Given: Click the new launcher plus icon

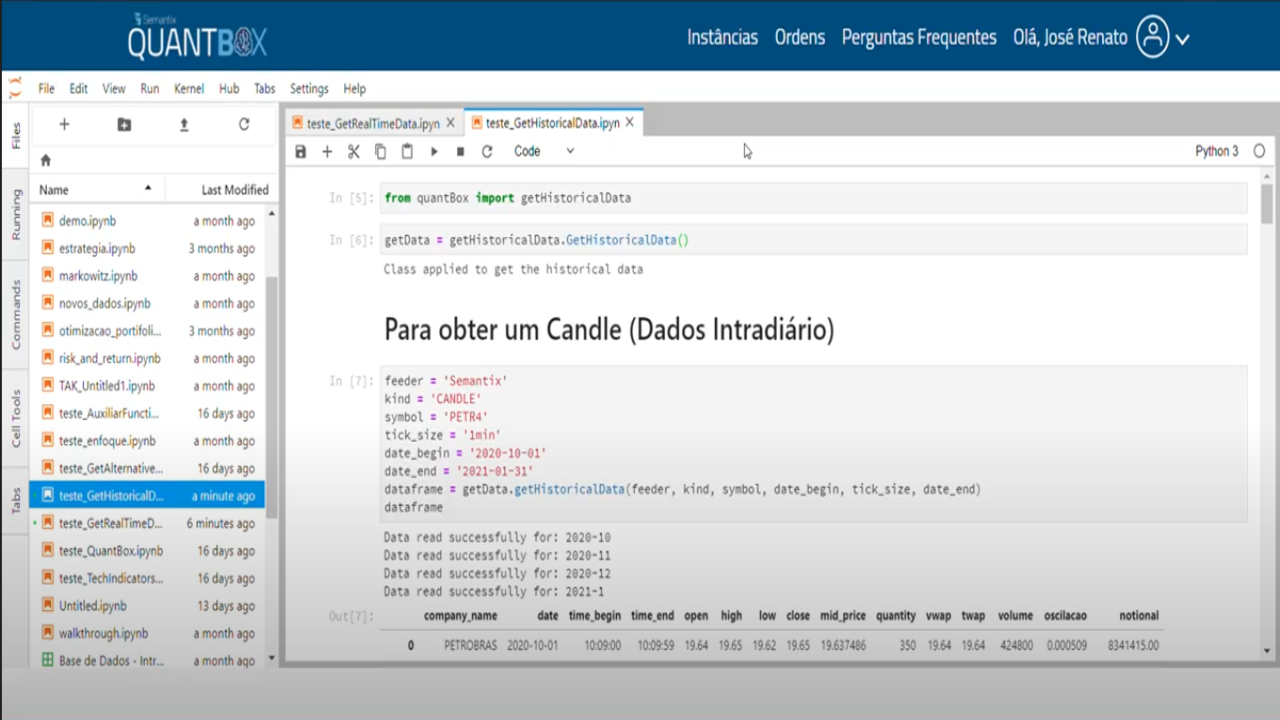Looking at the screenshot, I should [x=64, y=125].
